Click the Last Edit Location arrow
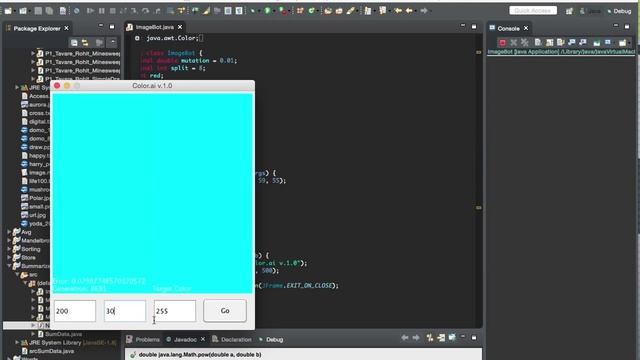This screenshot has width=640, height=360. pyautogui.click(x=398, y=11)
